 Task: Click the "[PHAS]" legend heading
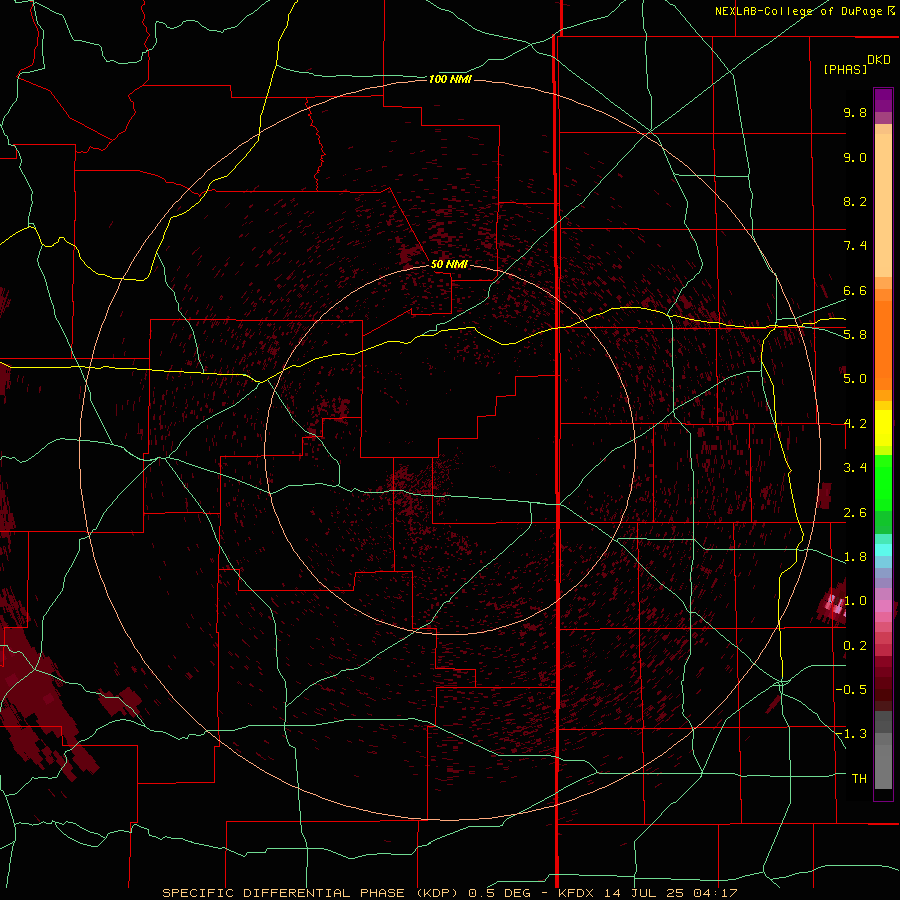(x=845, y=69)
